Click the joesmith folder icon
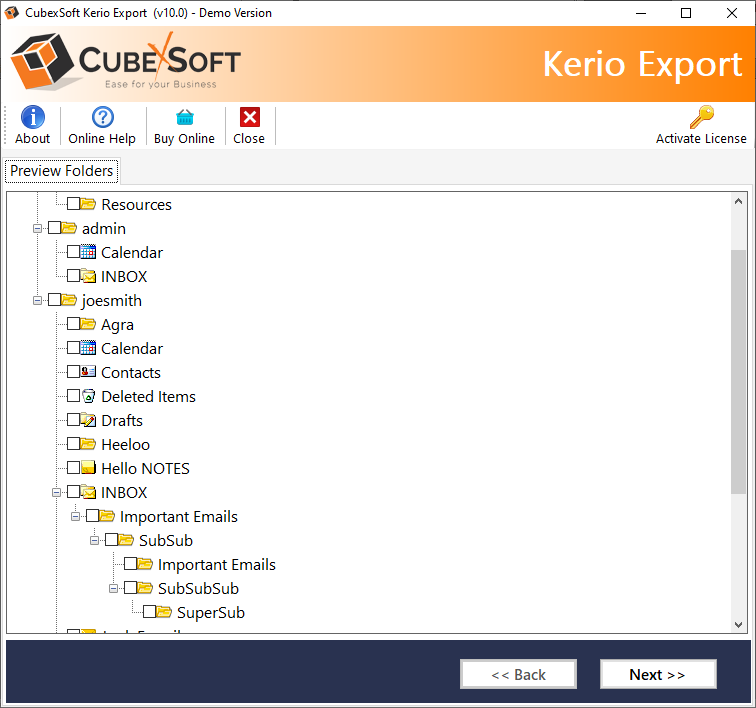The height and width of the screenshot is (708, 756). tap(69, 300)
